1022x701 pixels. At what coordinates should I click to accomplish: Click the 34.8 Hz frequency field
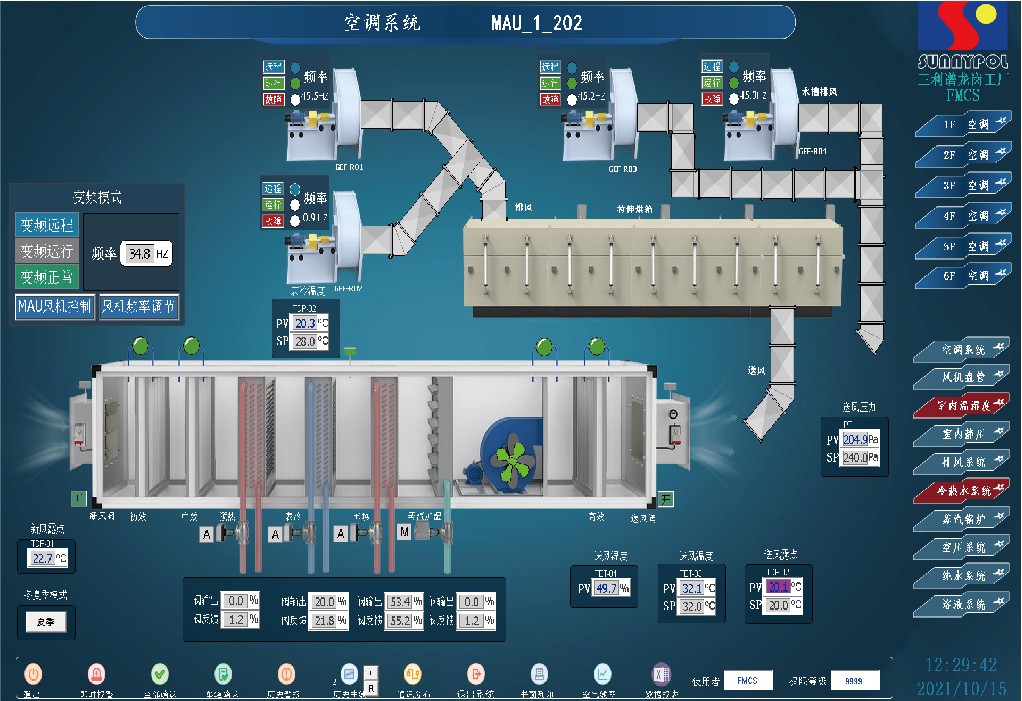click(x=145, y=254)
